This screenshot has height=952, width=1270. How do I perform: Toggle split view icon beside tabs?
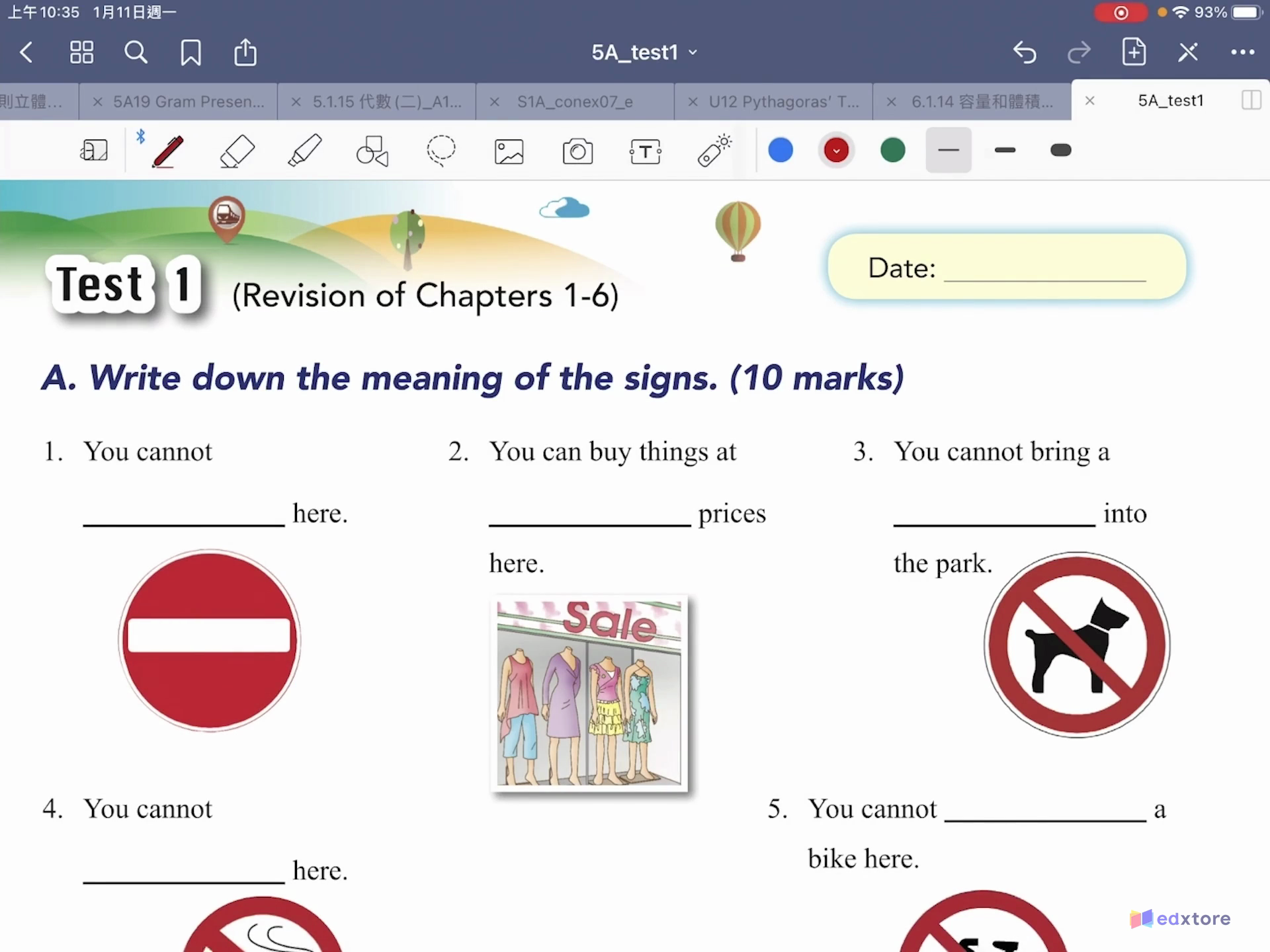click(x=1251, y=100)
